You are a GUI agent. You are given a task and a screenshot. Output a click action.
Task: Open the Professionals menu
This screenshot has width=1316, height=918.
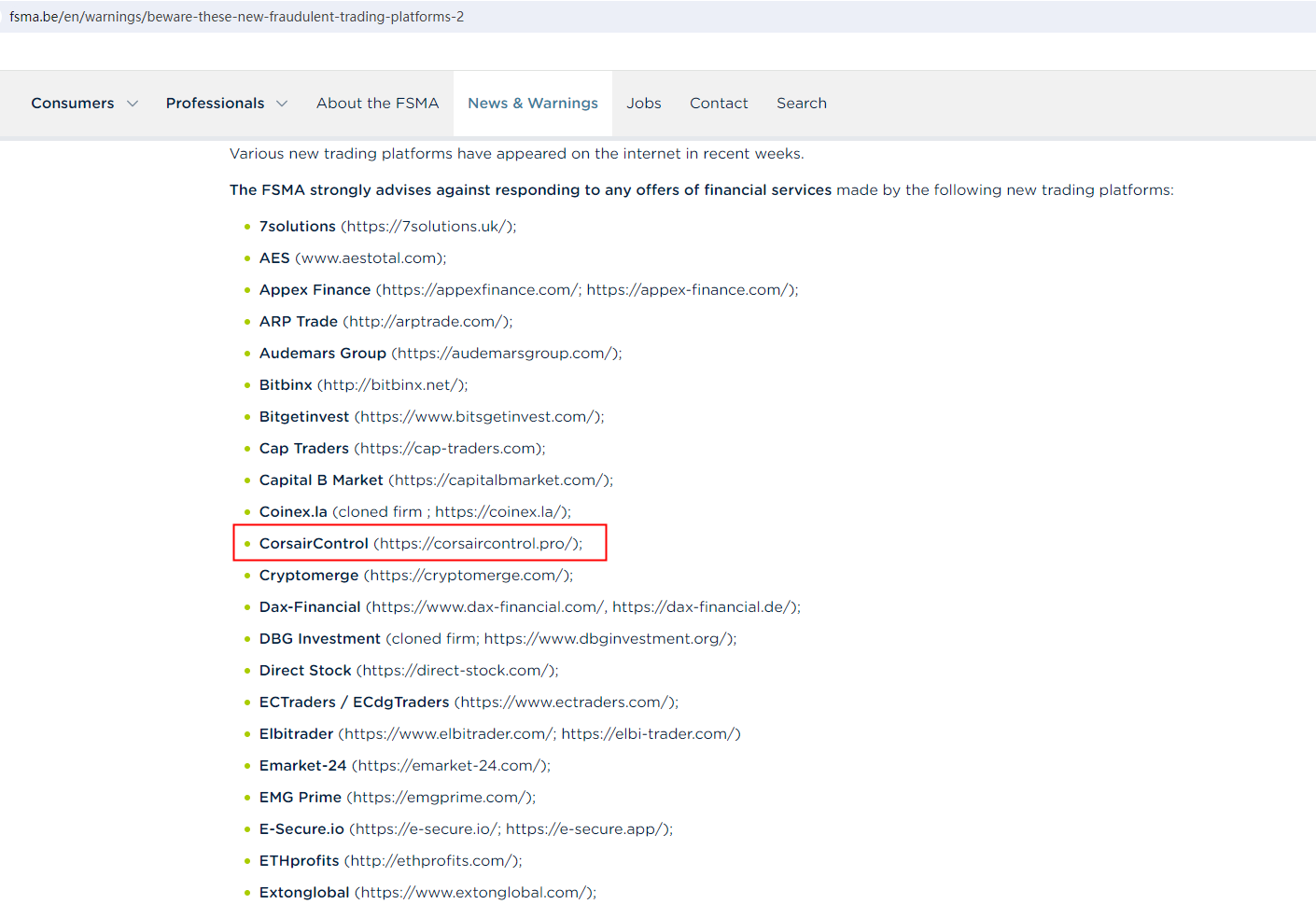215,104
